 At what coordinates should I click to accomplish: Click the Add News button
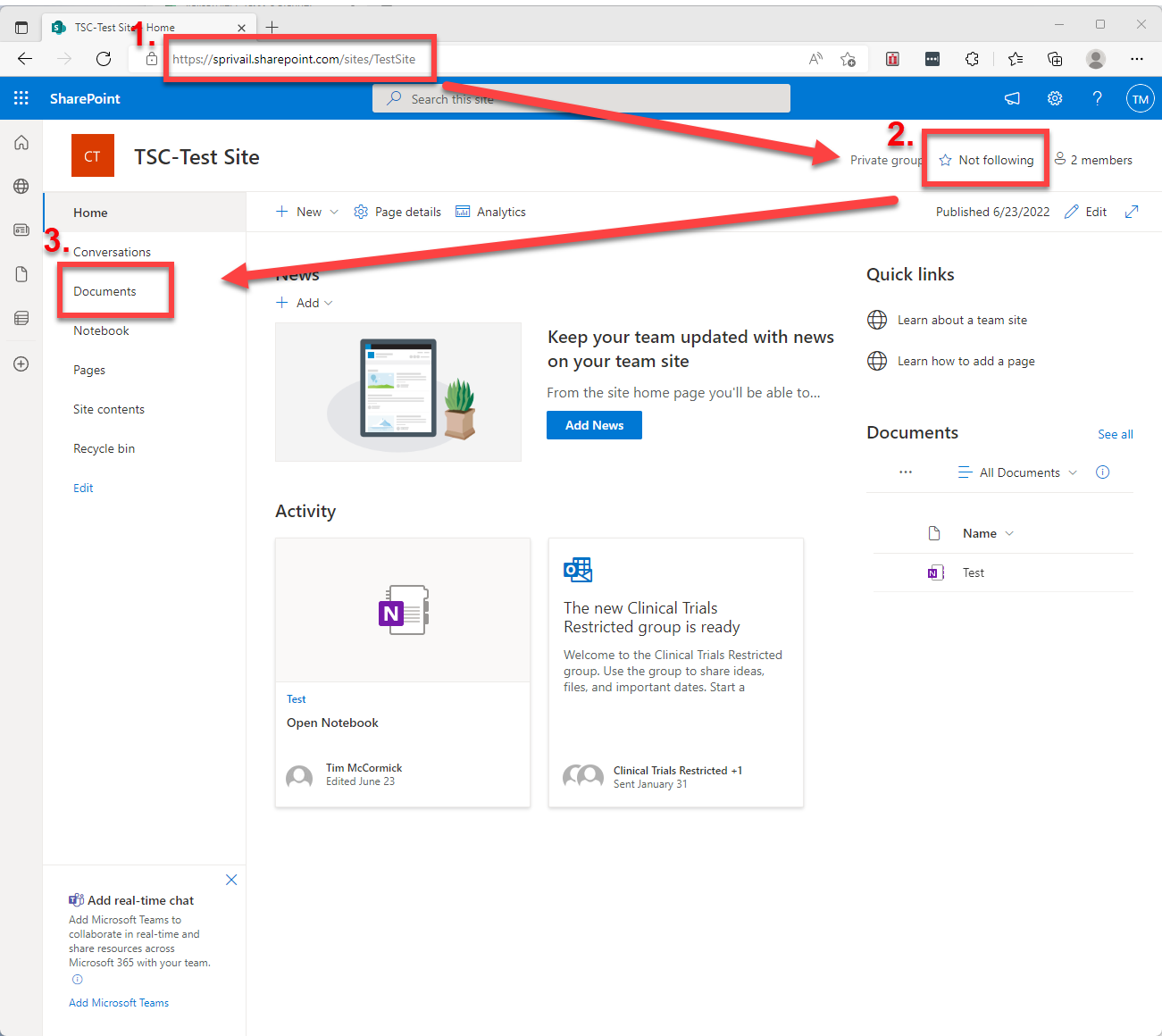594,425
